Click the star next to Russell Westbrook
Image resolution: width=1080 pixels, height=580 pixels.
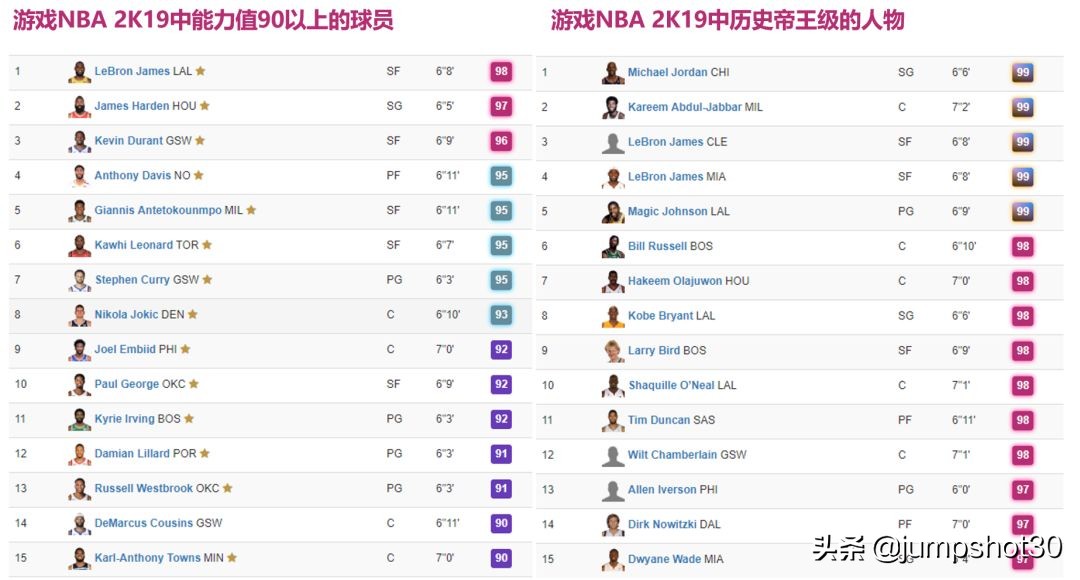click(x=227, y=488)
